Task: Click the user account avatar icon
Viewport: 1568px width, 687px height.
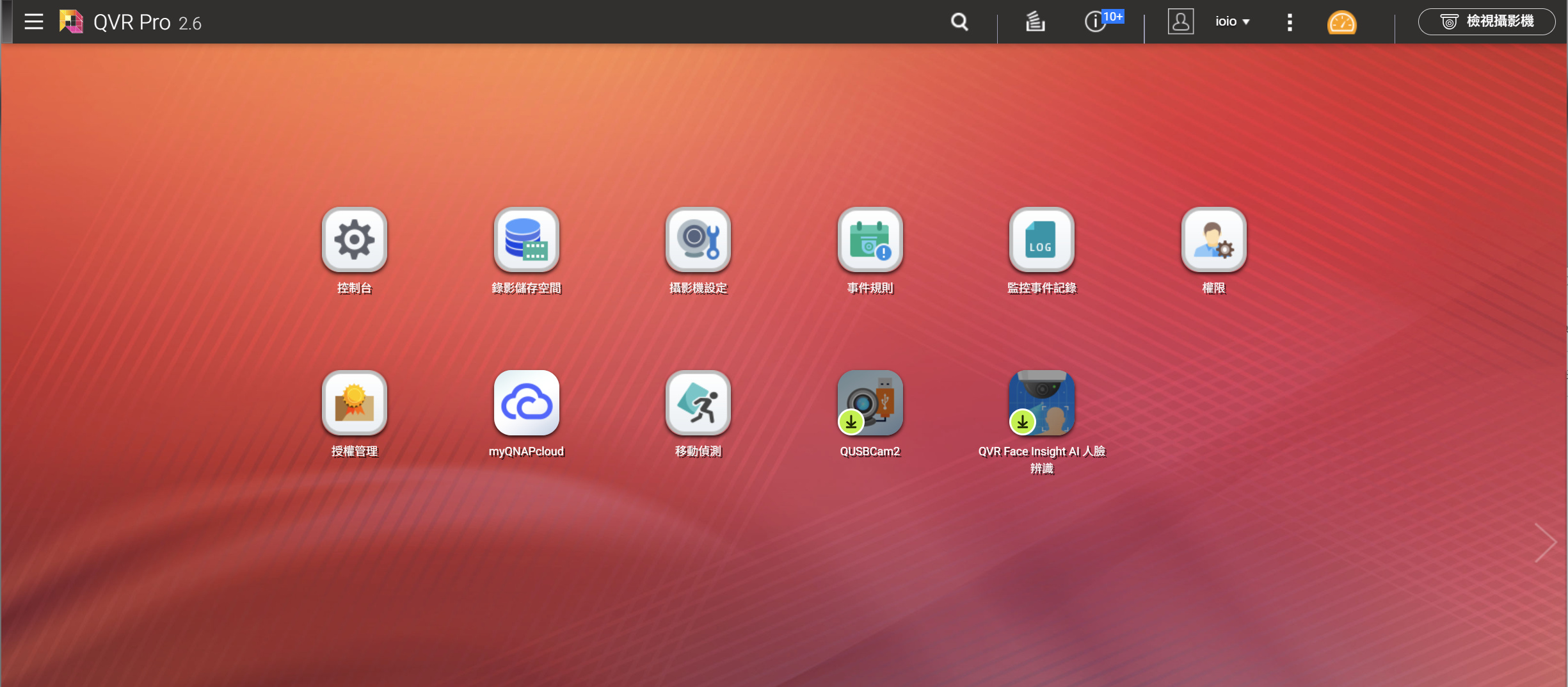Action: click(1181, 22)
